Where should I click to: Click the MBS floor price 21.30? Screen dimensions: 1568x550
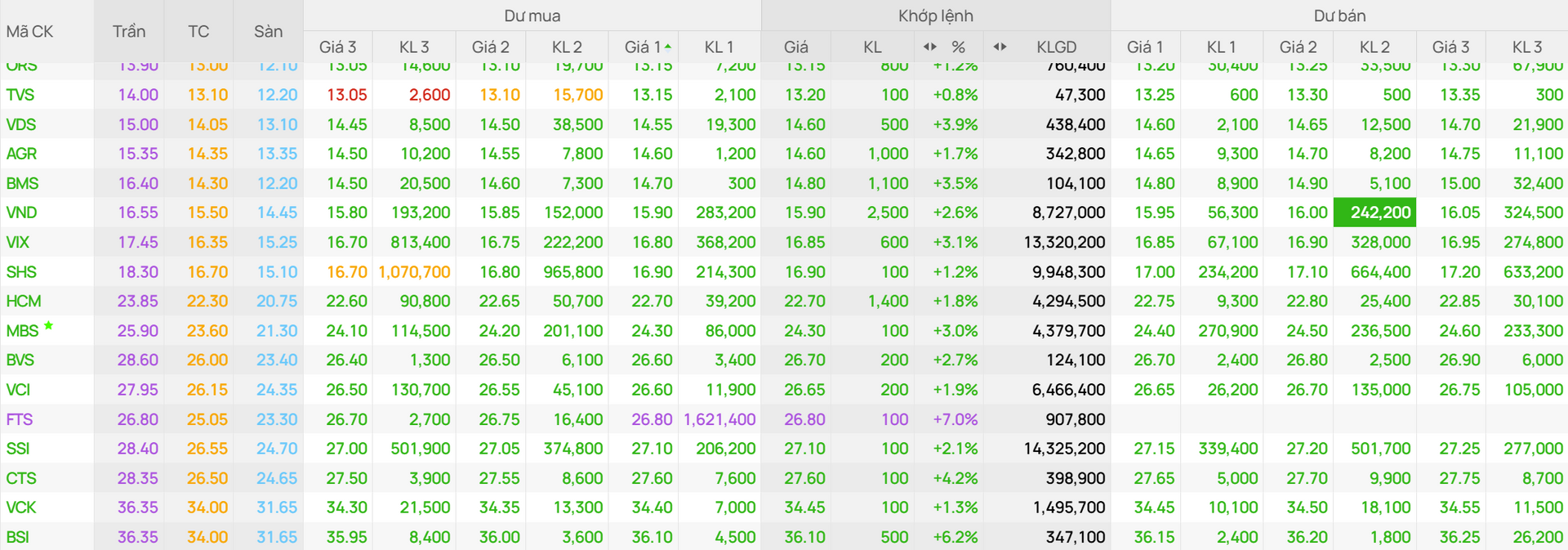277,330
